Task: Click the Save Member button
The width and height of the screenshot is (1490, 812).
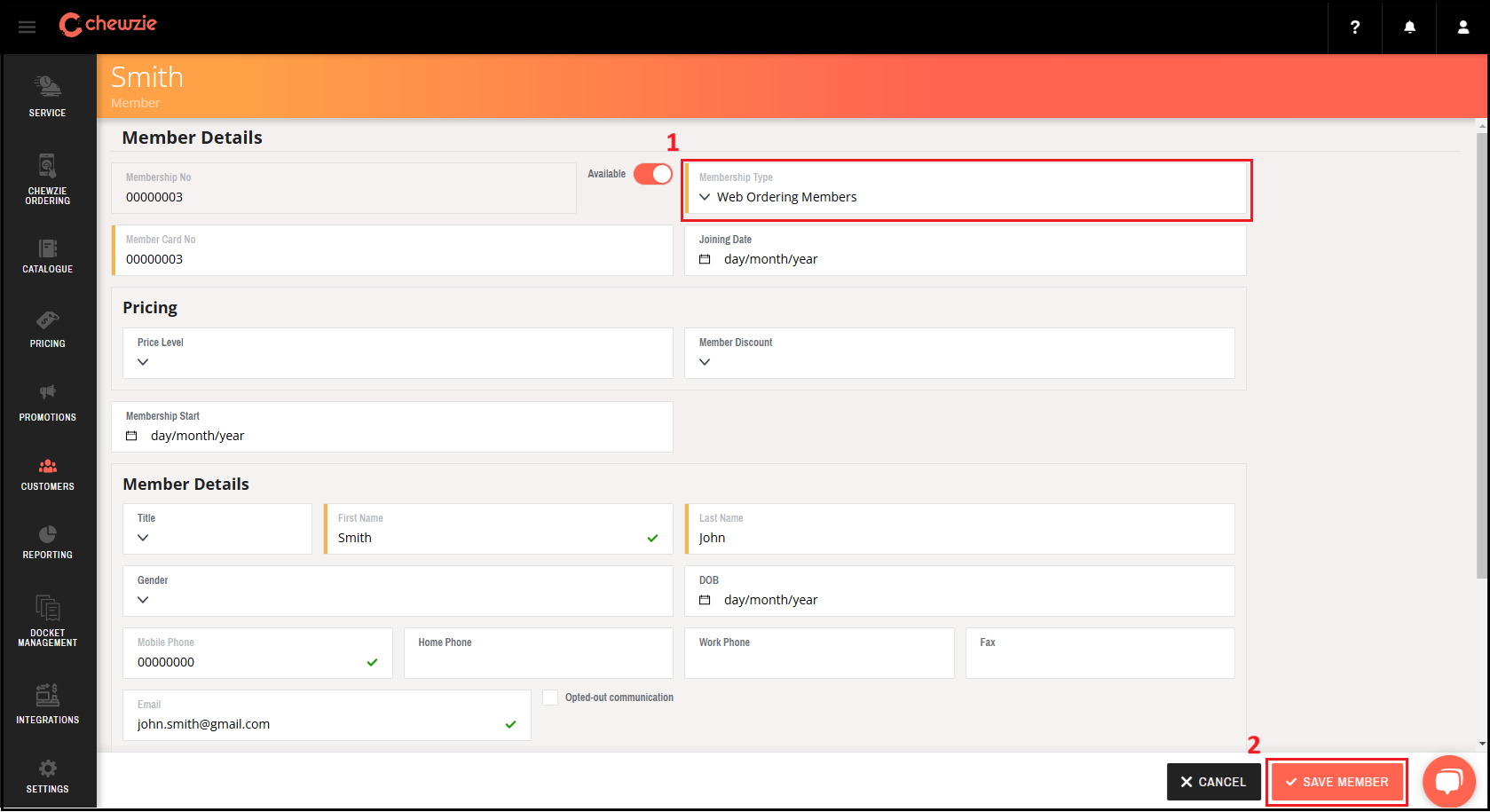Action: coord(1336,782)
